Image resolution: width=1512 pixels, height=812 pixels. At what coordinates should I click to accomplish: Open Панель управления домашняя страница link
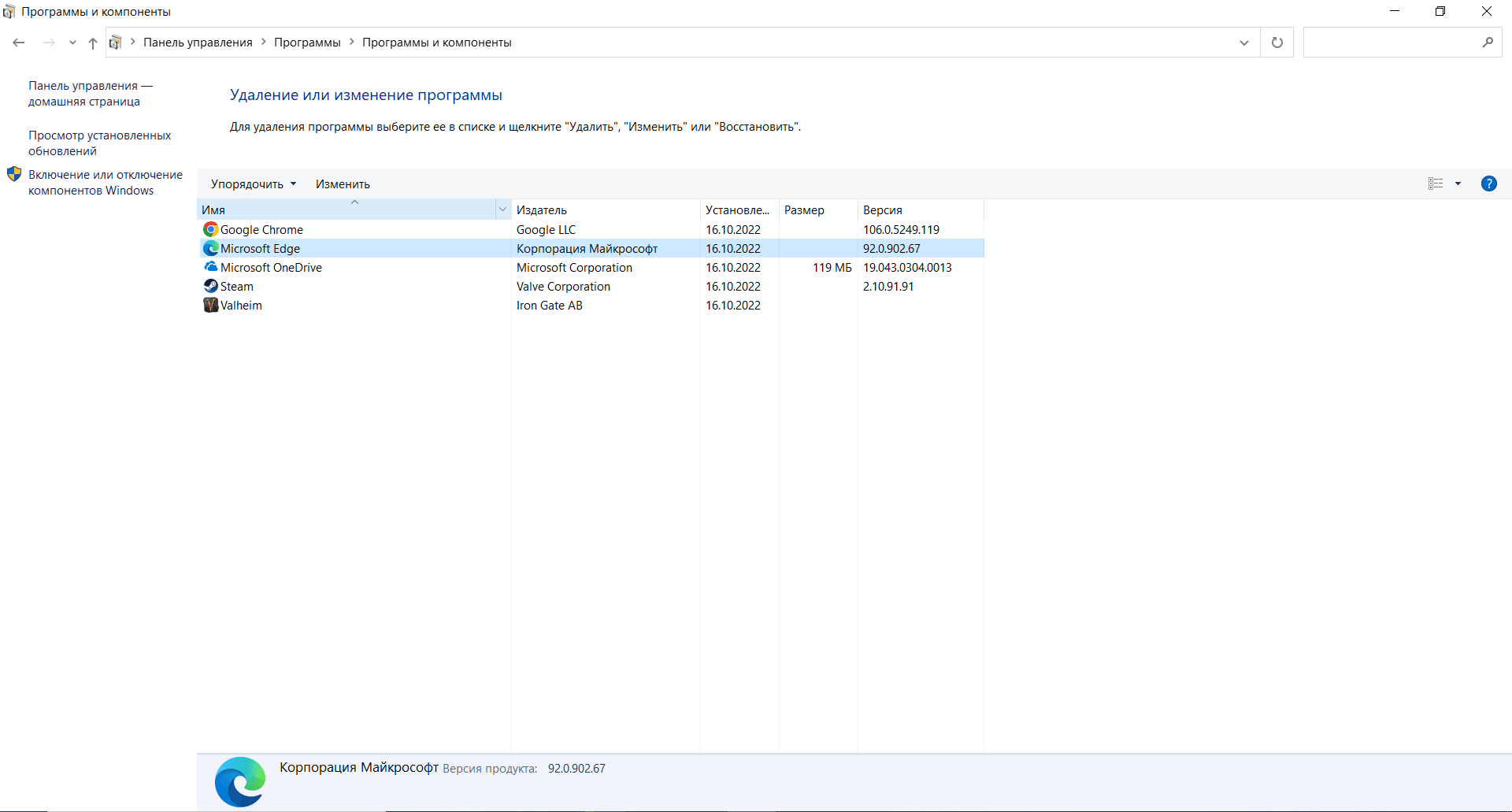pyautogui.click(x=91, y=94)
